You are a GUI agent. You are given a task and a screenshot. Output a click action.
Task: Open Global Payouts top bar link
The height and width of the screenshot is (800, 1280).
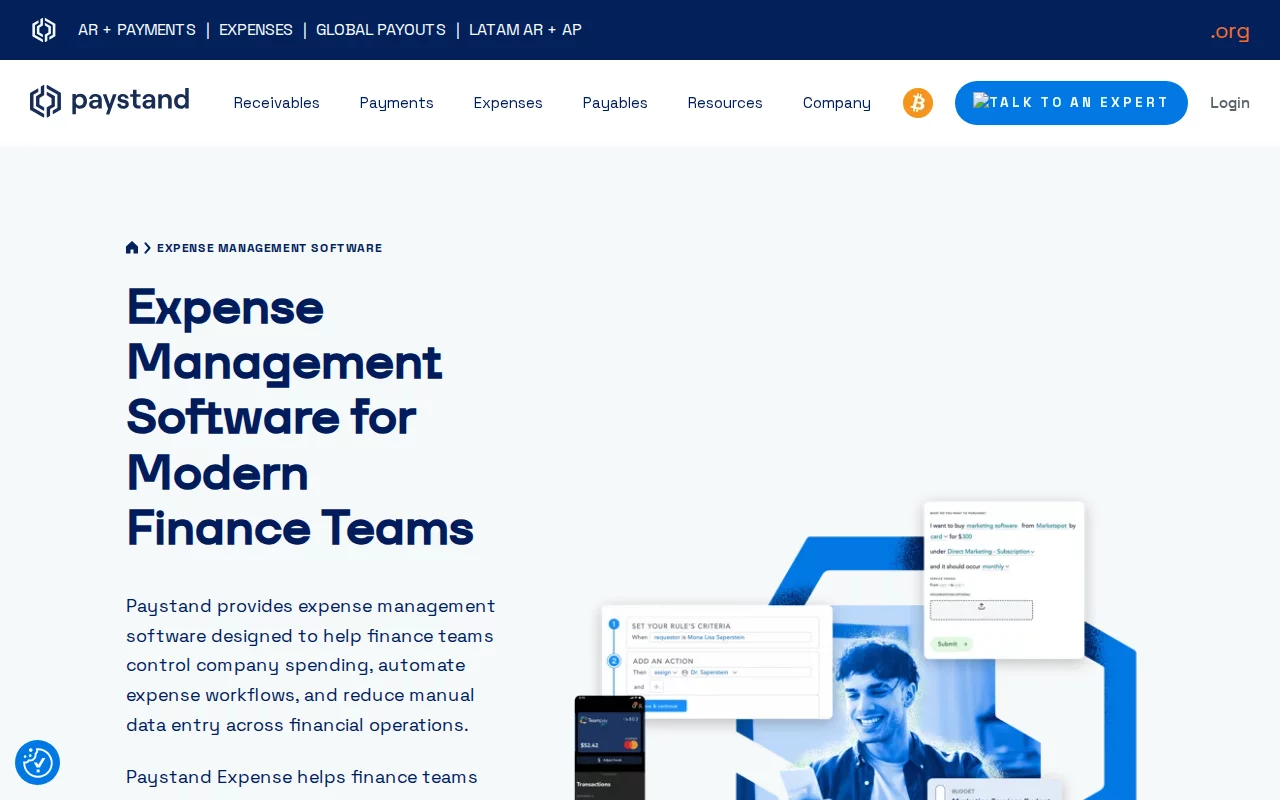point(381,30)
